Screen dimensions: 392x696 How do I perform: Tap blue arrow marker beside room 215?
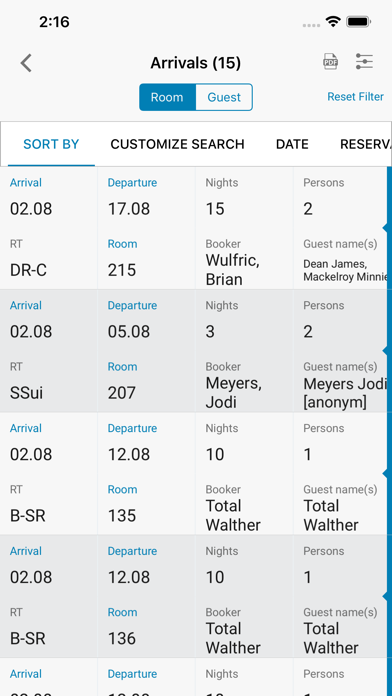coord(386,228)
